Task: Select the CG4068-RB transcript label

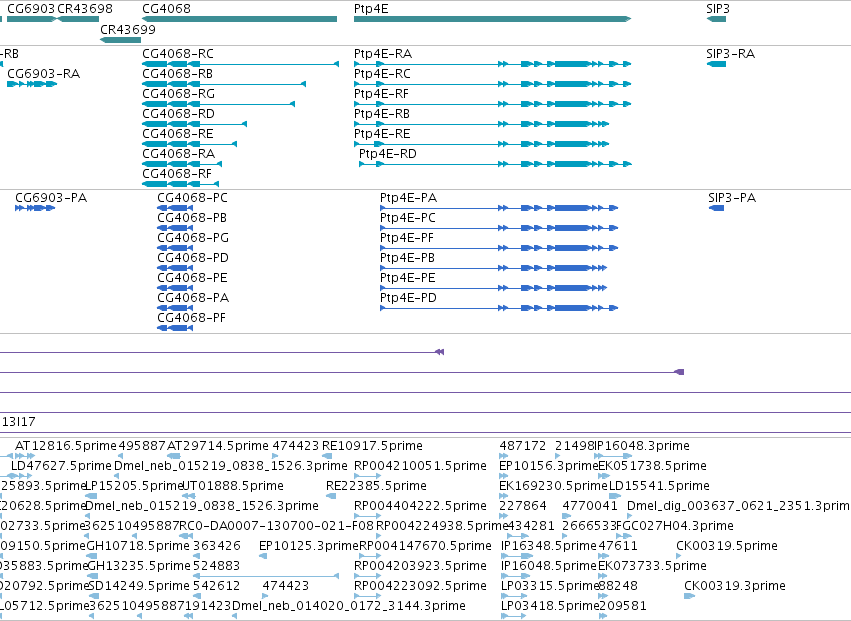Action: (x=177, y=74)
